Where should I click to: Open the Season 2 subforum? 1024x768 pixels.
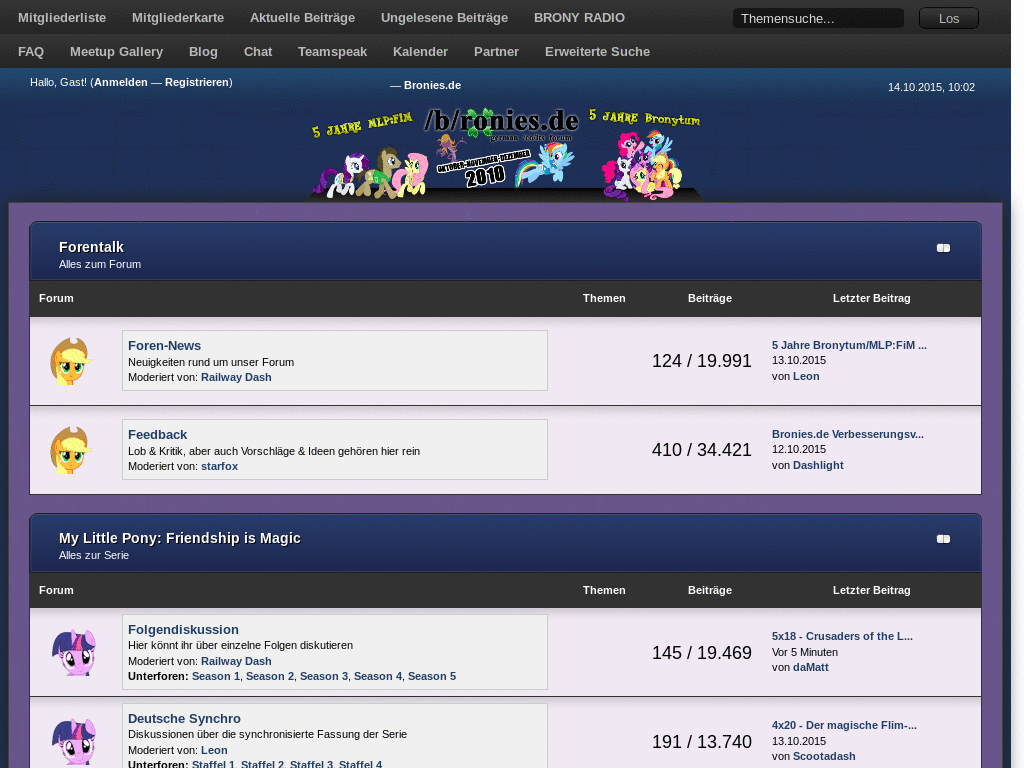pyautogui.click(x=270, y=677)
